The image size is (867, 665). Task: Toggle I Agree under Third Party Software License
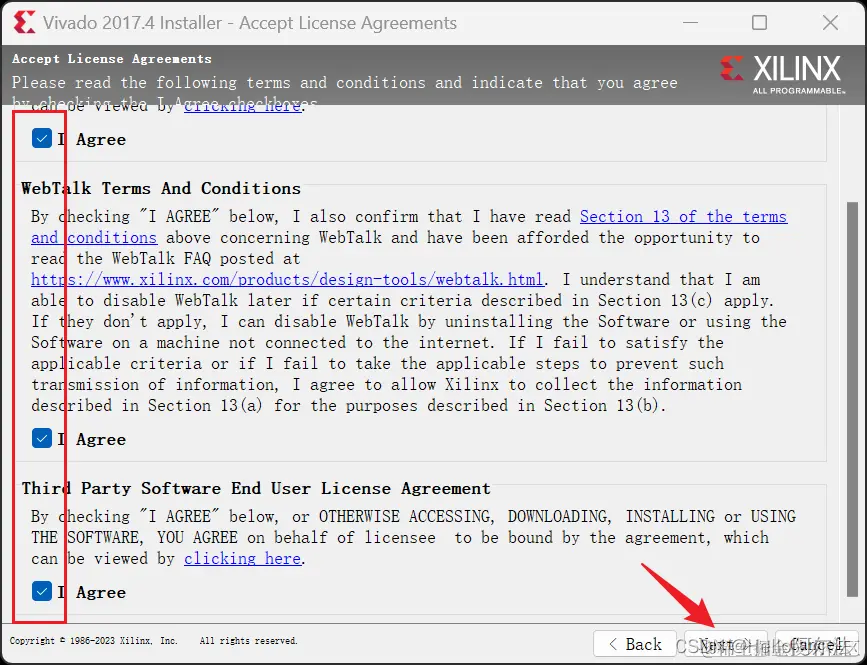(x=42, y=591)
